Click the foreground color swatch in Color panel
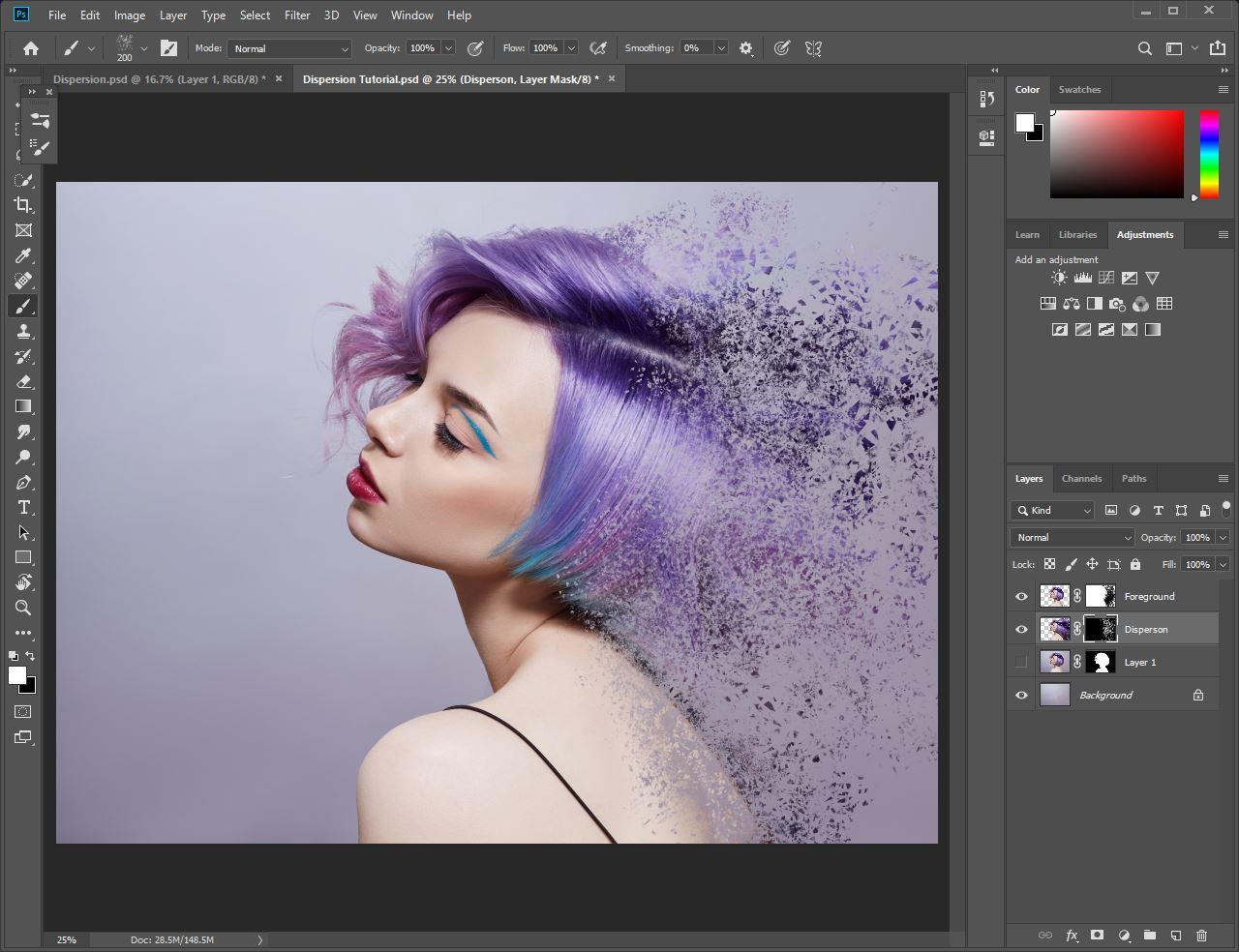The height and width of the screenshot is (952, 1239). pyautogui.click(x=1024, y=122)
